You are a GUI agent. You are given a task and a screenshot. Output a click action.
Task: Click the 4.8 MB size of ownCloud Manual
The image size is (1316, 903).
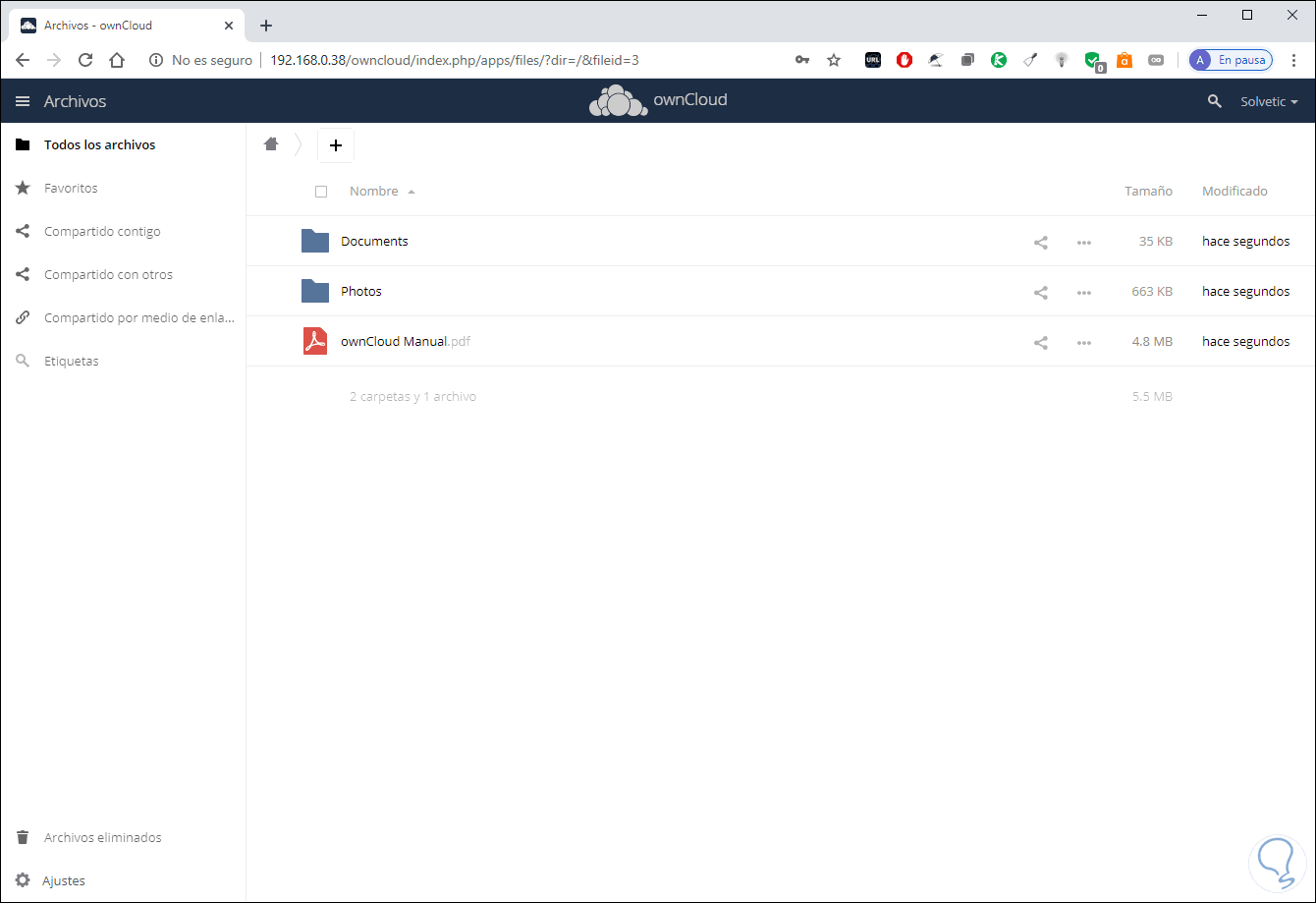click(x=1152, y=341)
